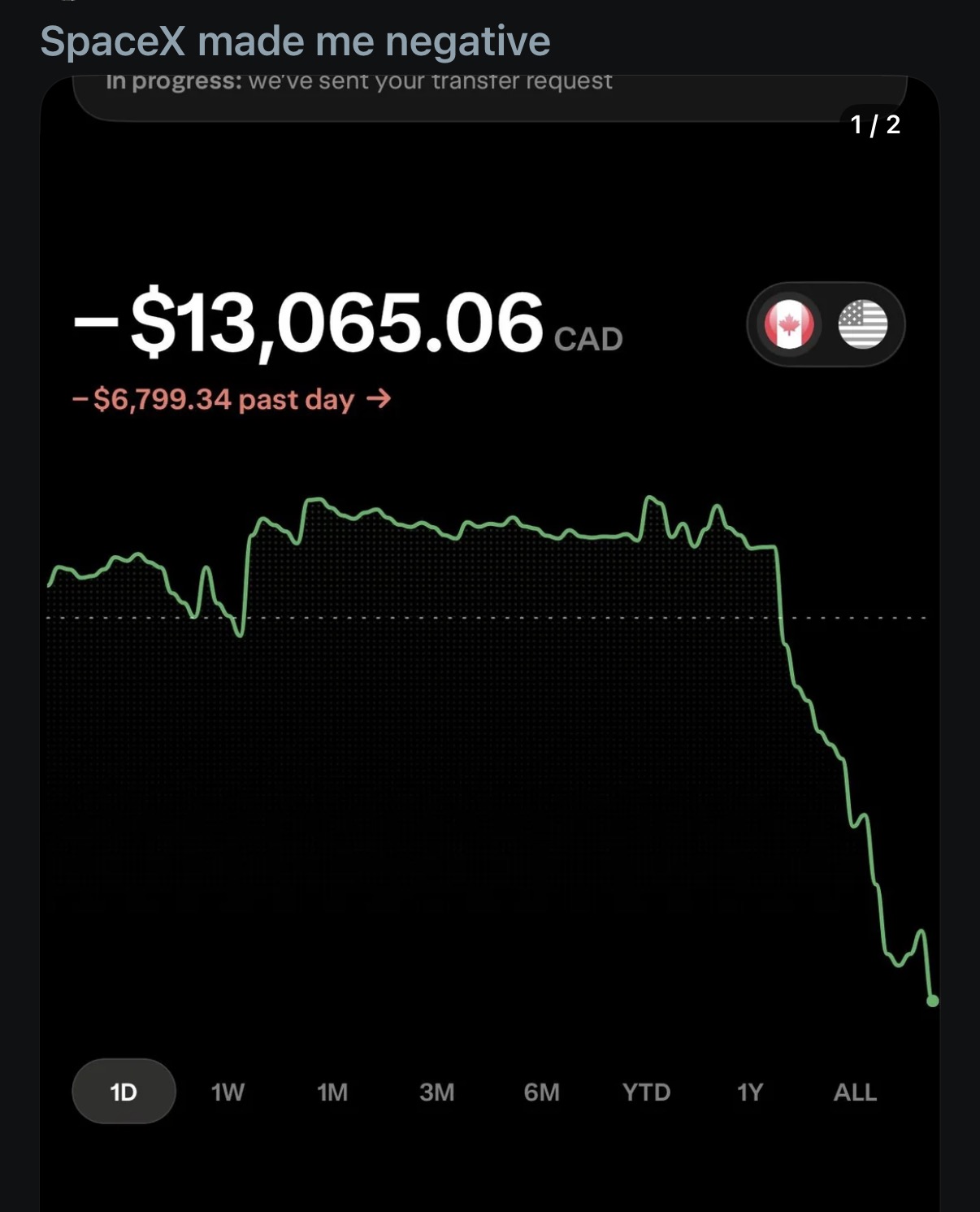Select the 1Y time range
The image size is (980, 1212).
pyautogui.click(x=750, y=1092)
